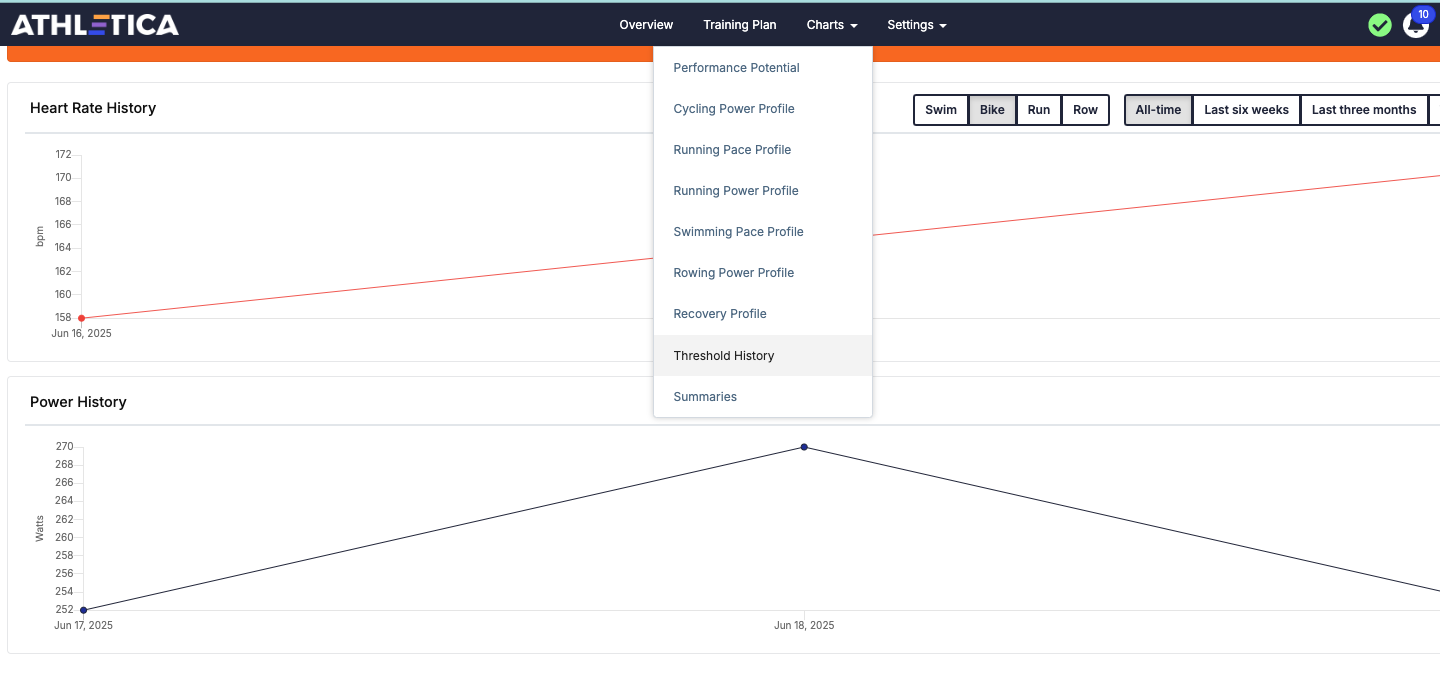
Task: Click the Heart Rate History title
Action: (93, 108)
